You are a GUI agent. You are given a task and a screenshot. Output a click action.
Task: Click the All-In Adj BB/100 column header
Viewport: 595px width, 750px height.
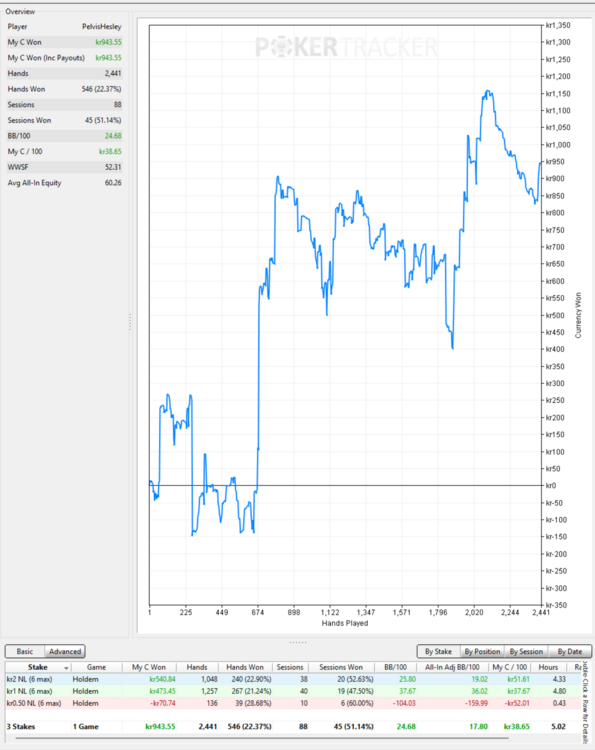[x=452, y=667]
